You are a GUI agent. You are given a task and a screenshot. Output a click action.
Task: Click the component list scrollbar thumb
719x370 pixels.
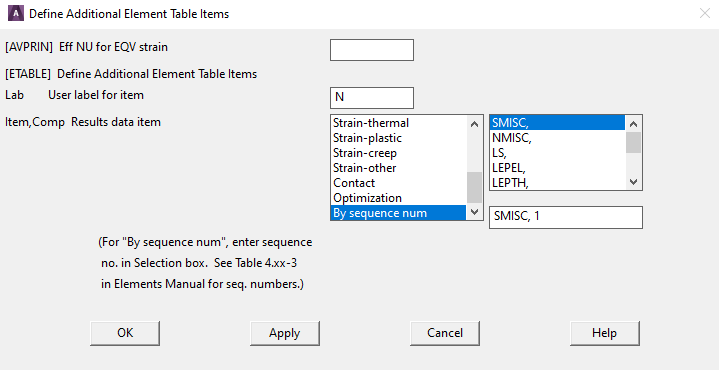pos(634,142)
